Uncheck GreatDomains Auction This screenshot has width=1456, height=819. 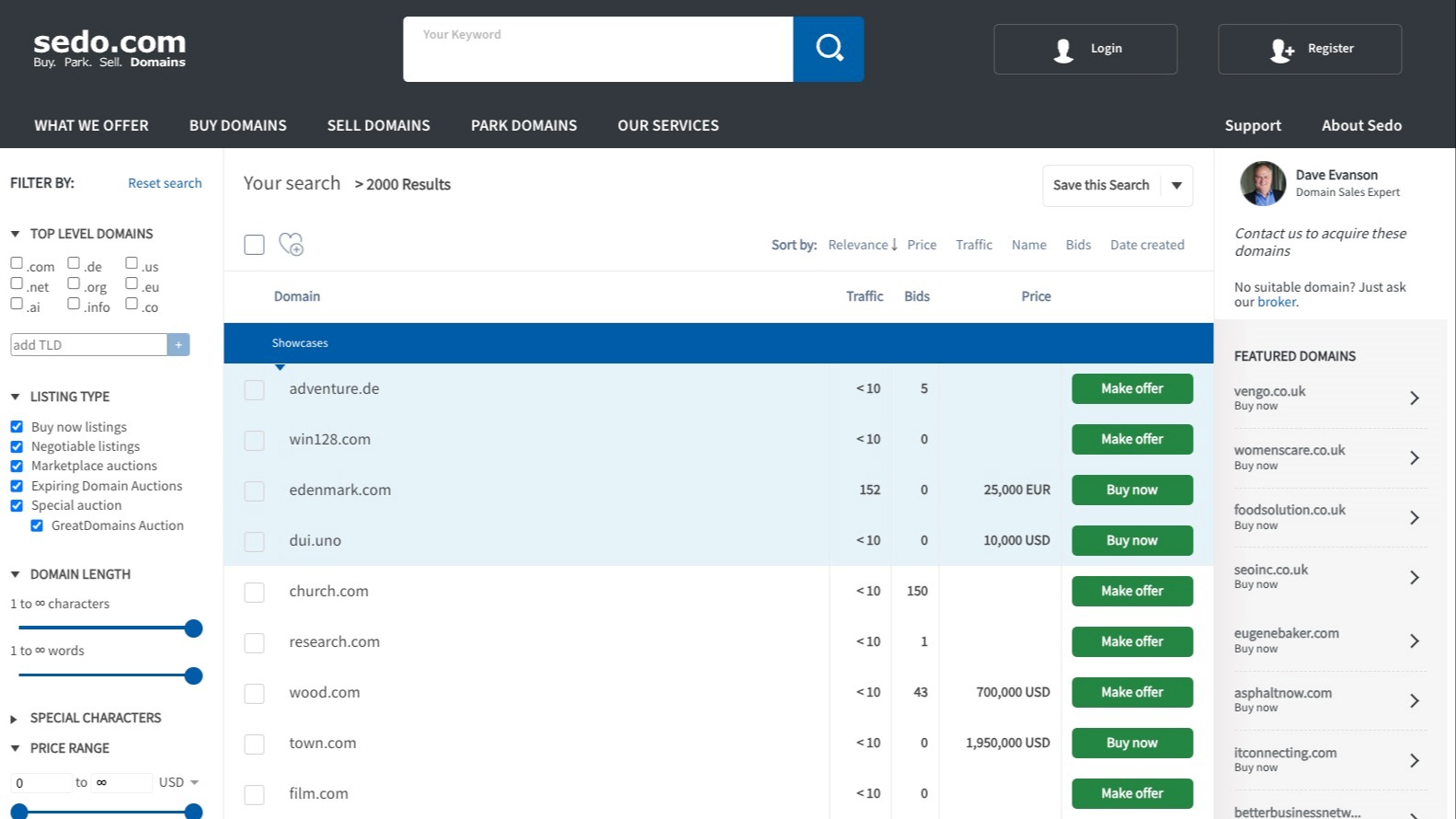click(x=37, y=525)
